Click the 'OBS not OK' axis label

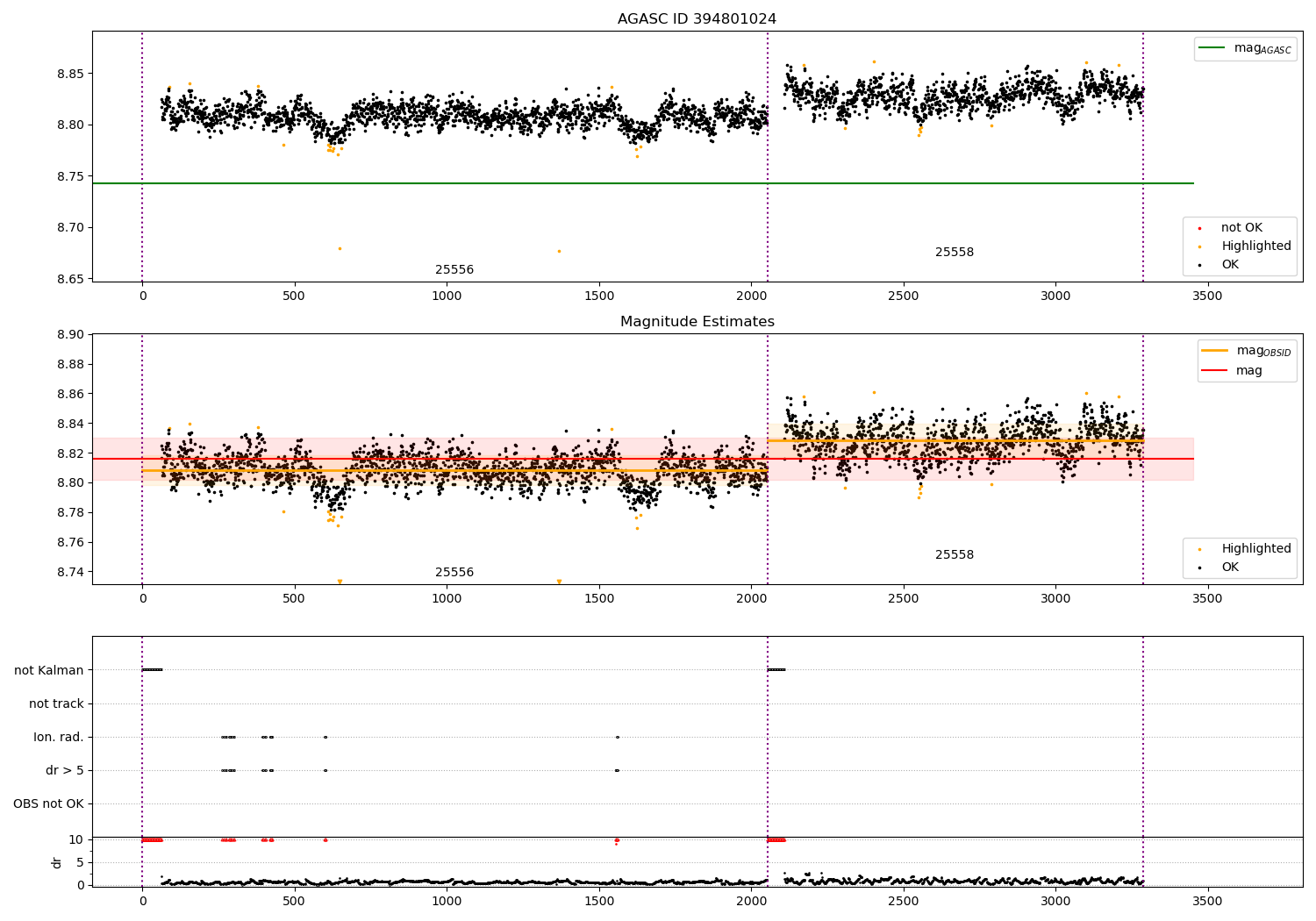(x=48, y=804)
